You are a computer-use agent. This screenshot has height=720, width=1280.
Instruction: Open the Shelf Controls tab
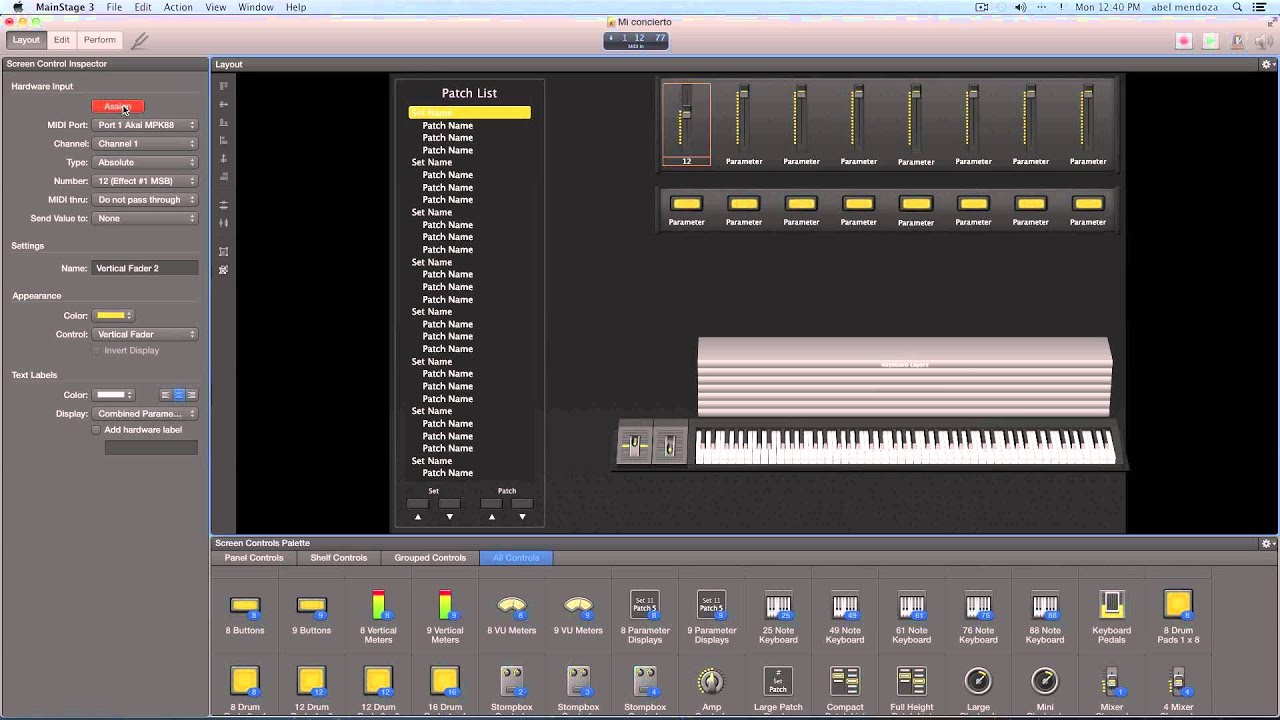339,558
